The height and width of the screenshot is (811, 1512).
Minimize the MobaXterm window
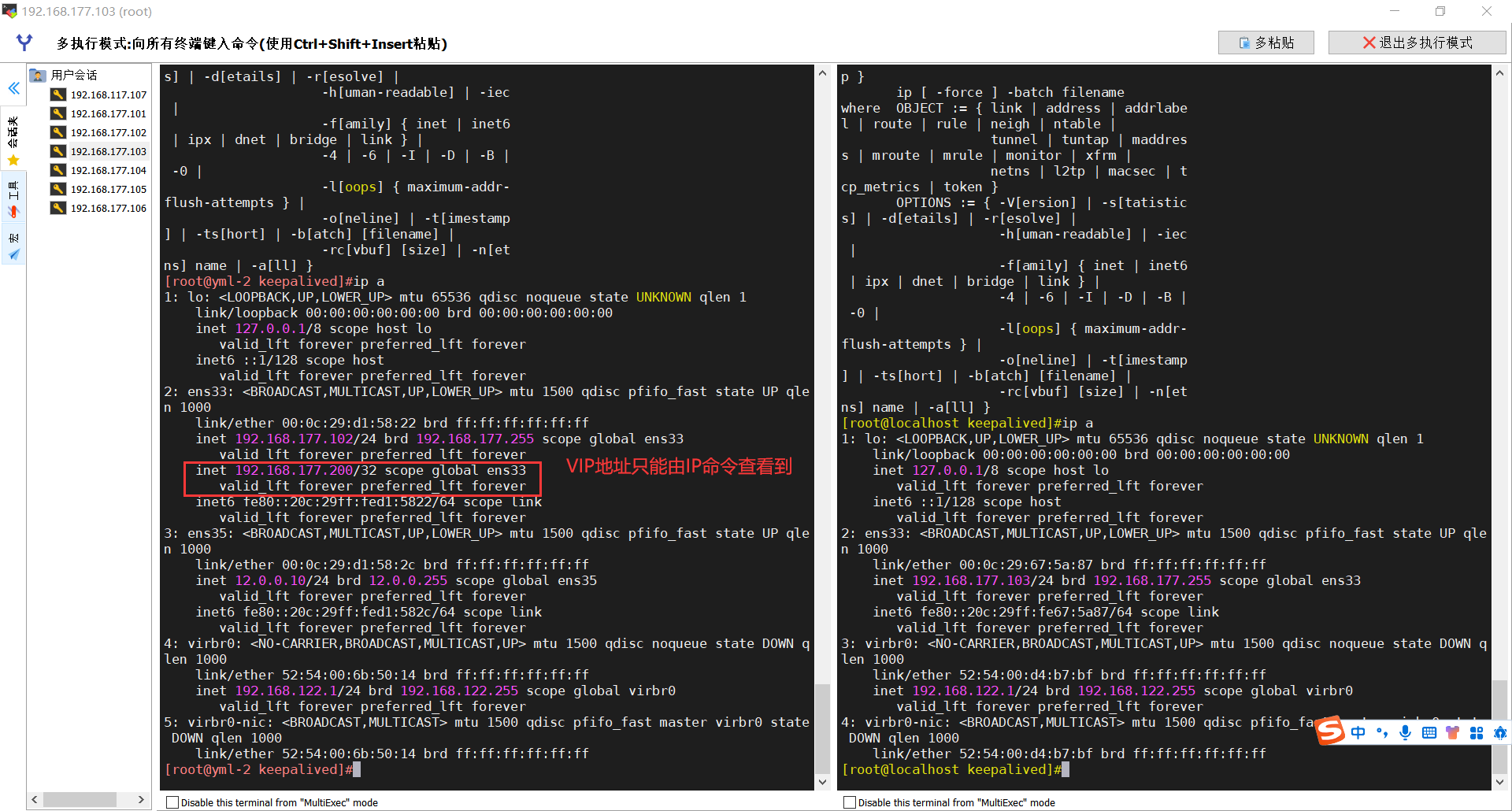click(1395, 11)
